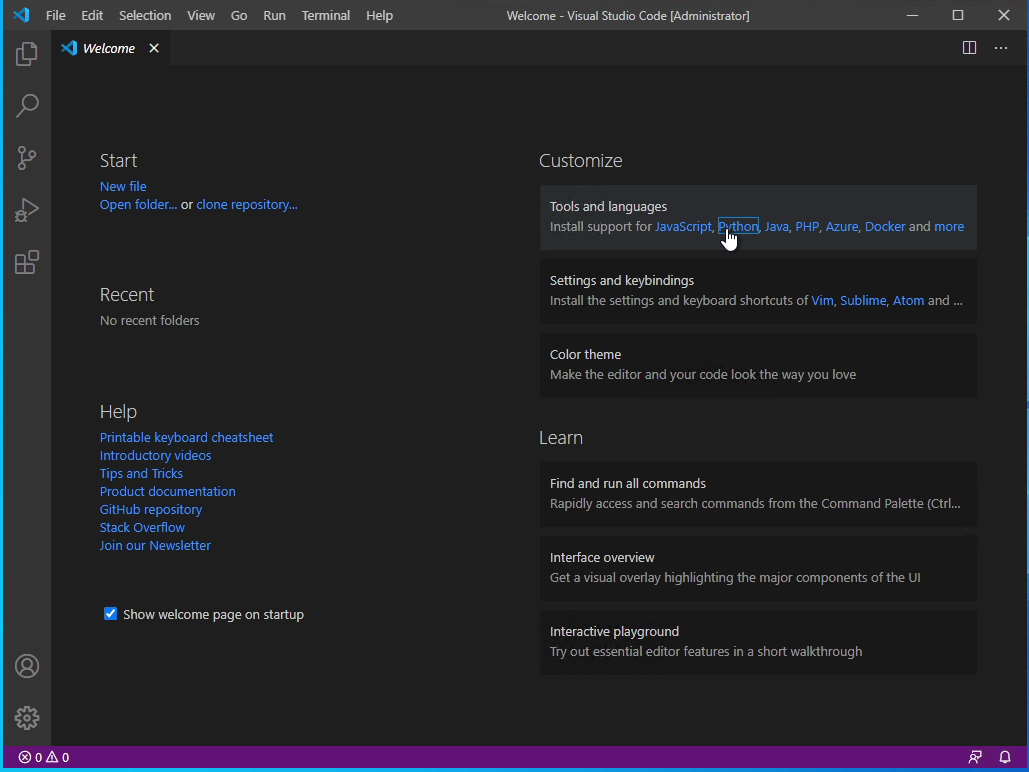Open the Edit menu
The image size is (1029, 772).
(92, 15)
